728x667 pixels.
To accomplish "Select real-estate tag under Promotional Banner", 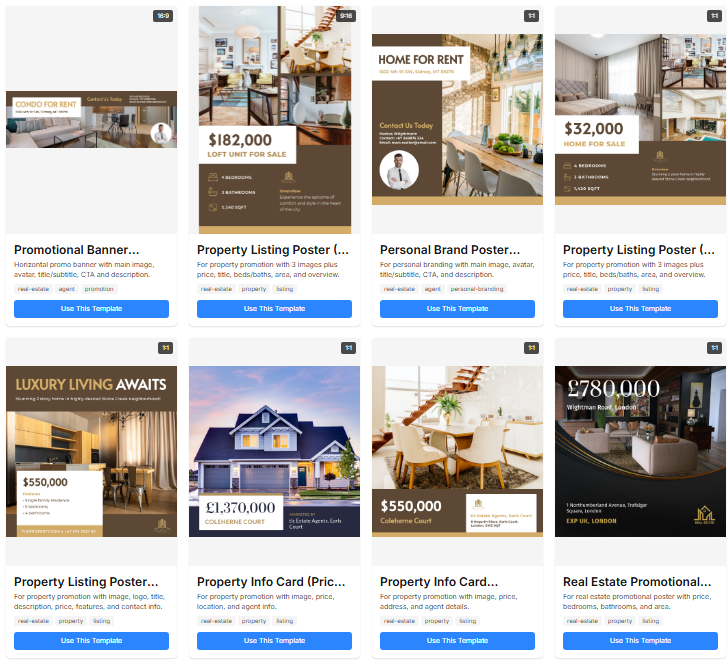I will pyautogui.click(x=33, y=289).
